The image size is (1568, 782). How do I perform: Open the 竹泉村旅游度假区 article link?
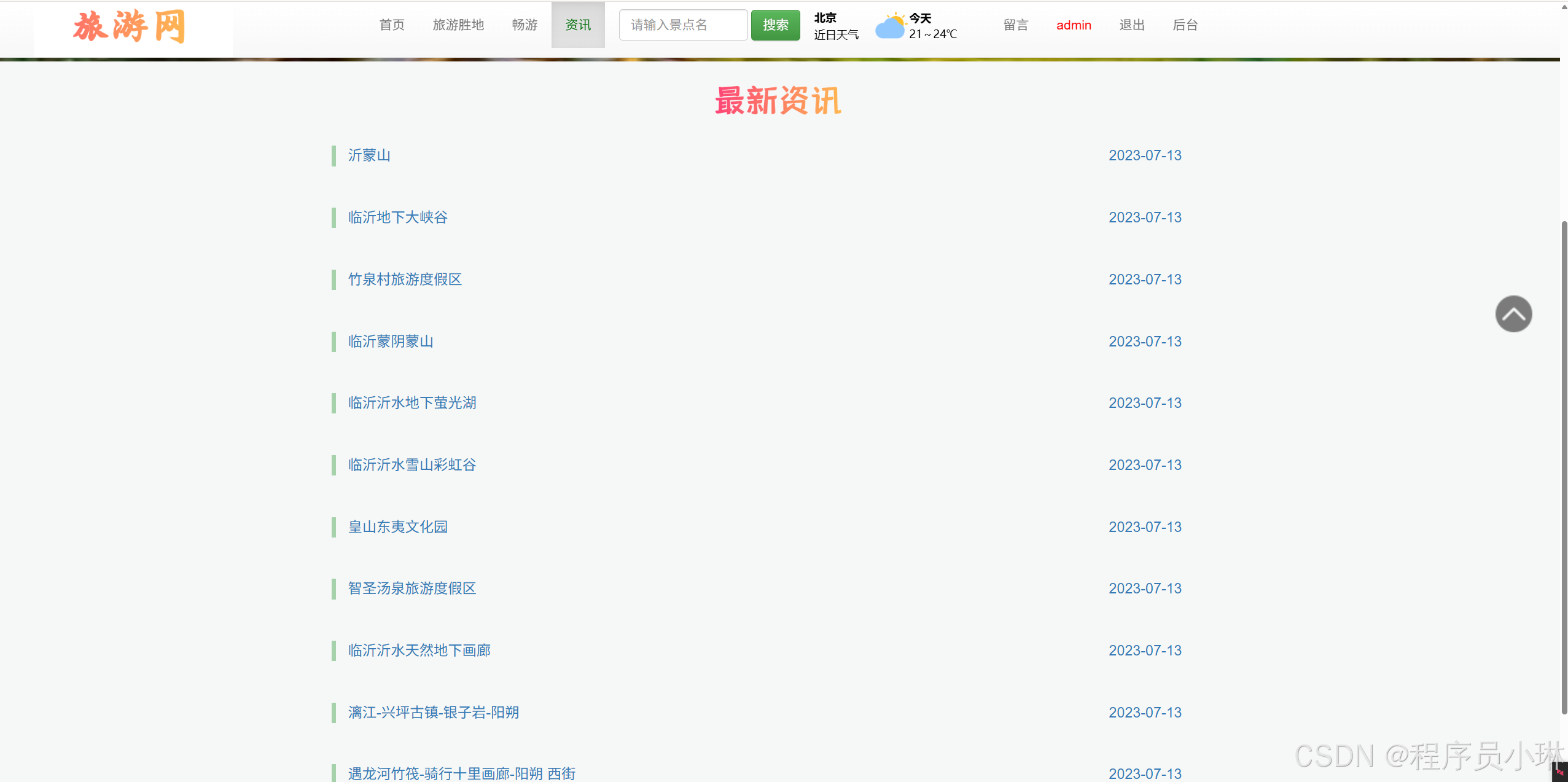point(404,280)
